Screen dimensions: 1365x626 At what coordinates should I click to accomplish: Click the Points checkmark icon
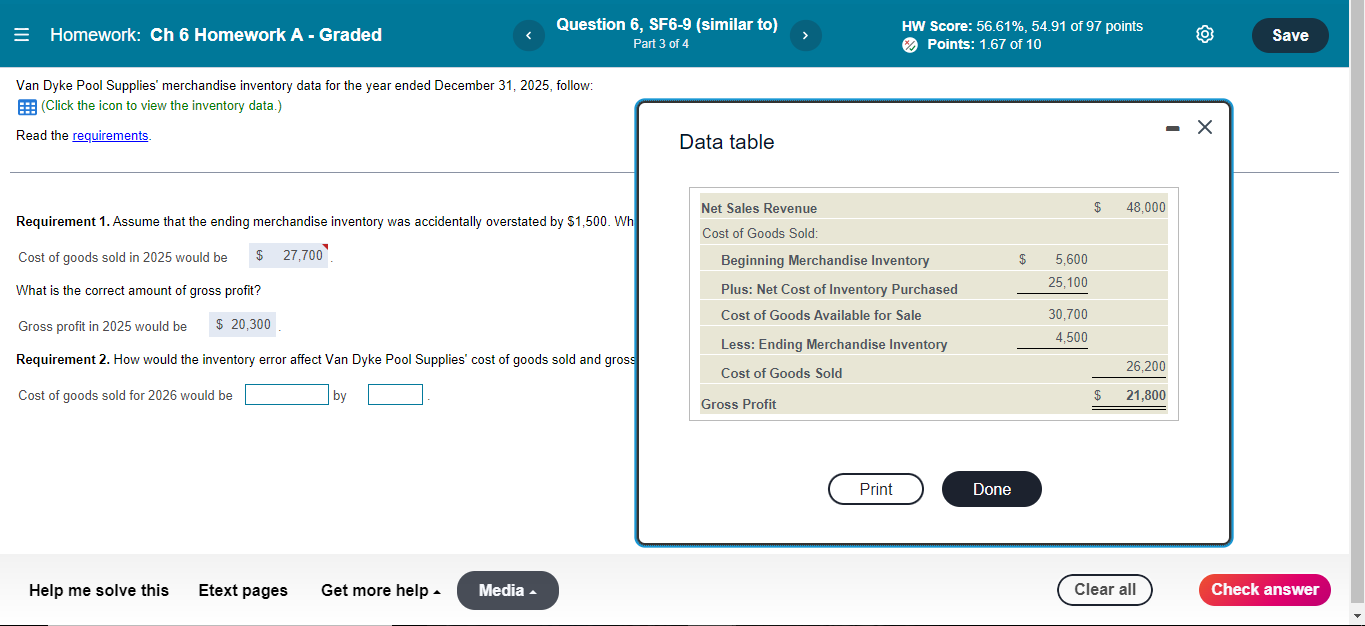click(x=909, y=44)
